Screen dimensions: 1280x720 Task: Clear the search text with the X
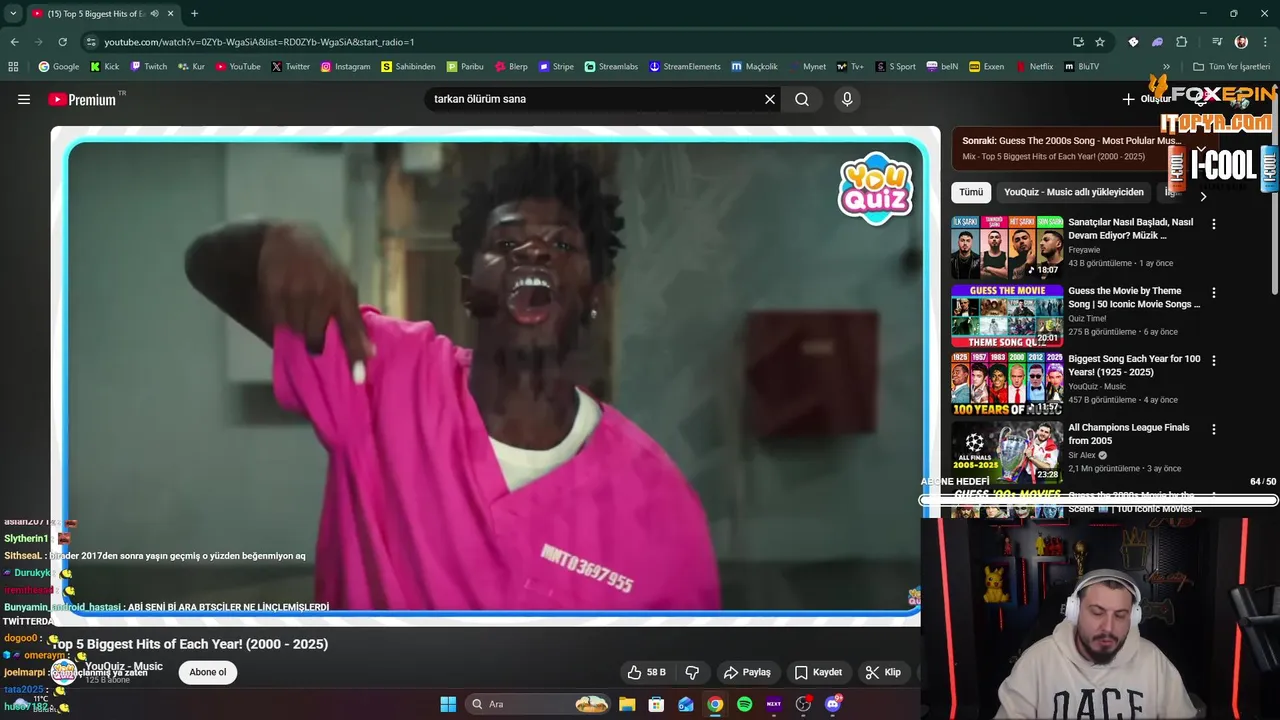click(770, 99)
